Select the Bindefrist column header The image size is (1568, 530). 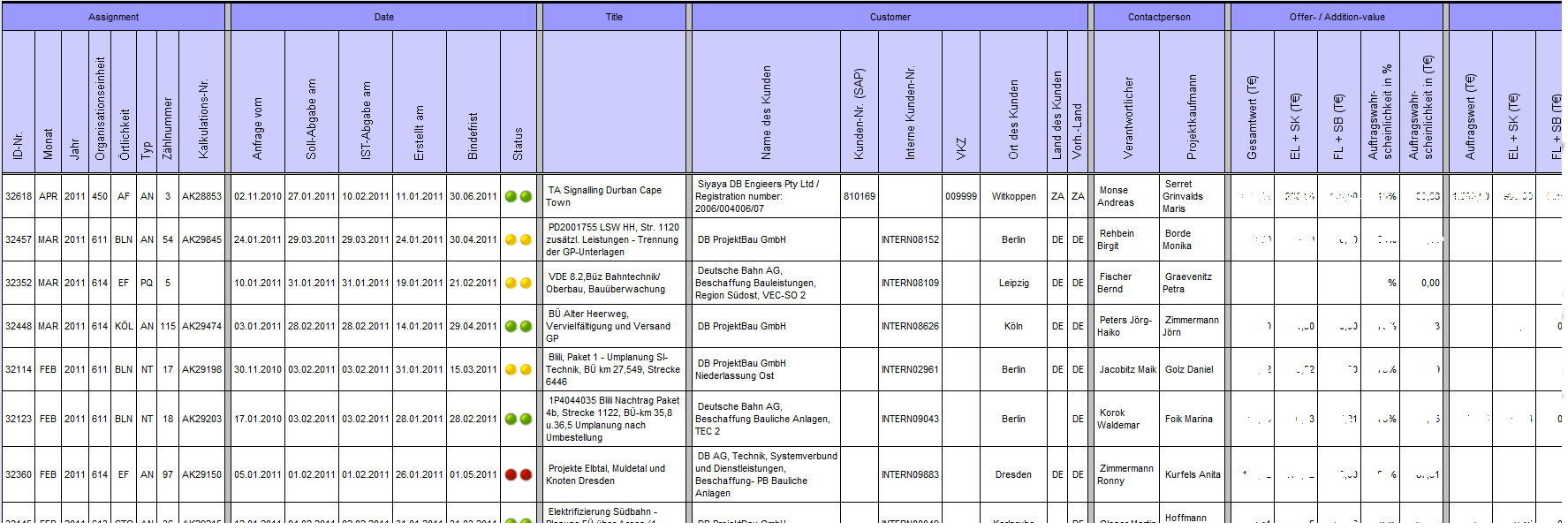click(473, 102)
